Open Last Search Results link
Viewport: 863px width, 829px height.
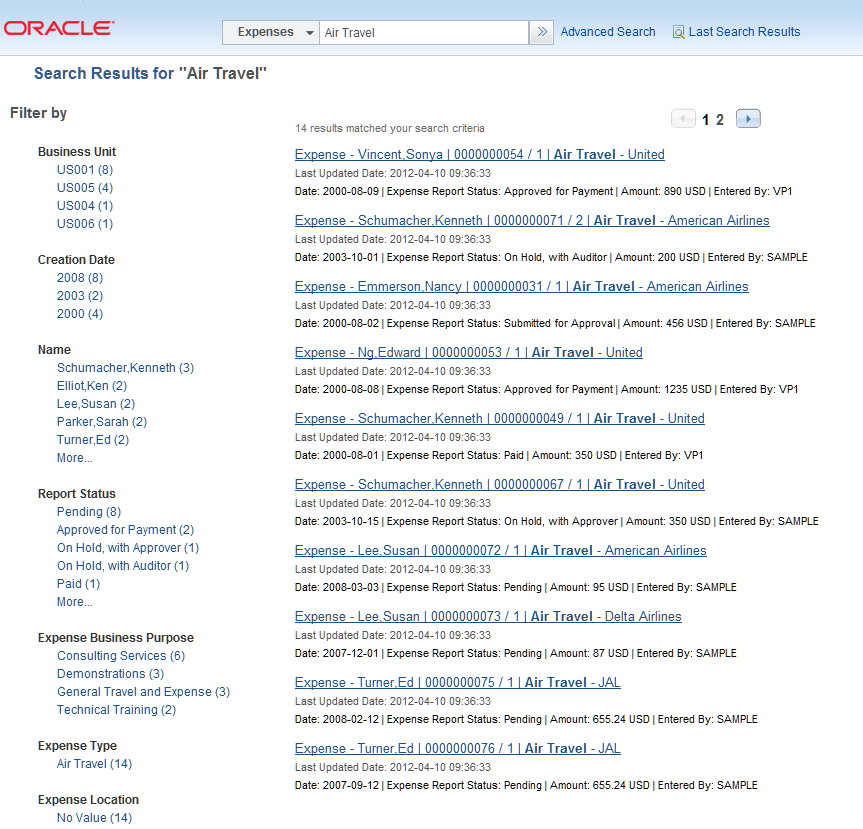744,32
